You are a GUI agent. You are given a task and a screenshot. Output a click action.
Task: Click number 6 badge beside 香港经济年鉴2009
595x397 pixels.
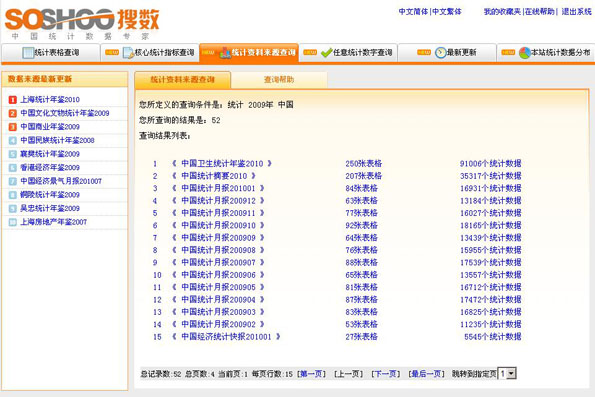click(x=13, y=168)
